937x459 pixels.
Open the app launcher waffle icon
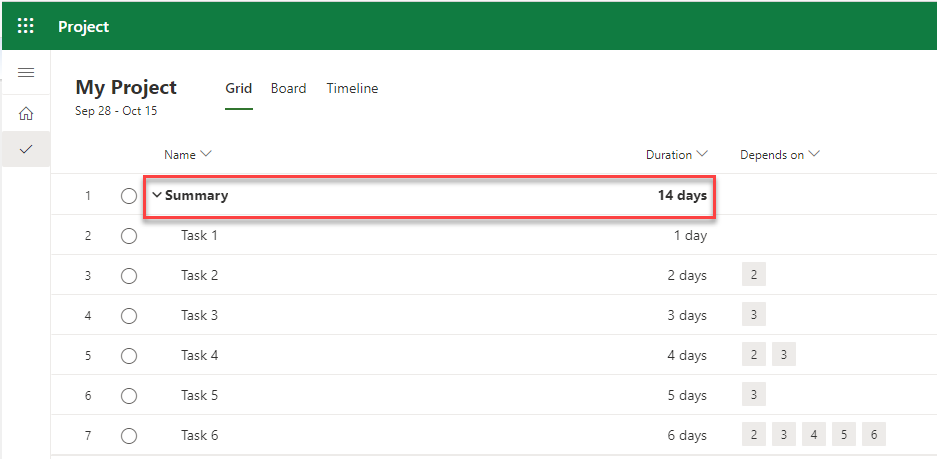pyautogui.click(x=26, y=26)
